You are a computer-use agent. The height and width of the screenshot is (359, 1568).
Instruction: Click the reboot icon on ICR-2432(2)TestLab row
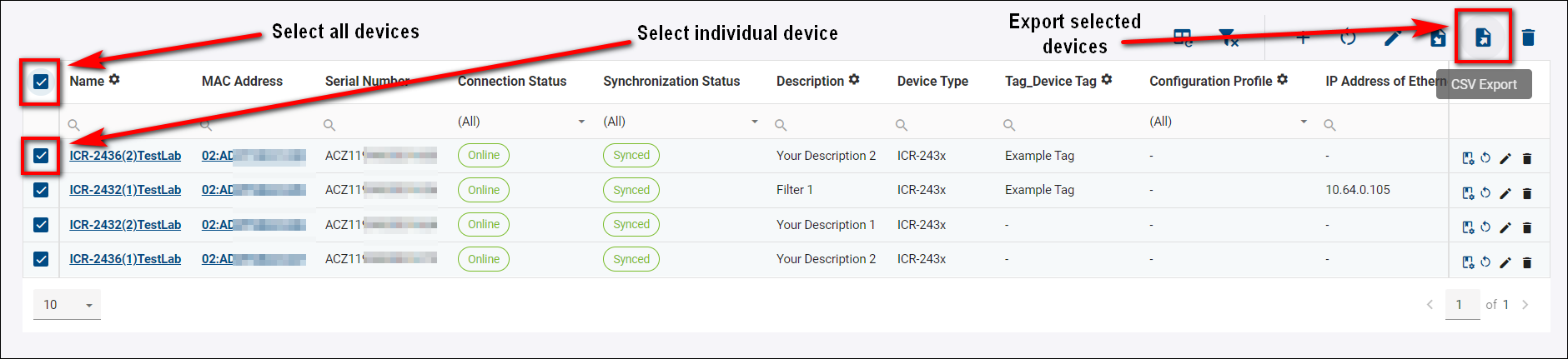[1485, 227]
